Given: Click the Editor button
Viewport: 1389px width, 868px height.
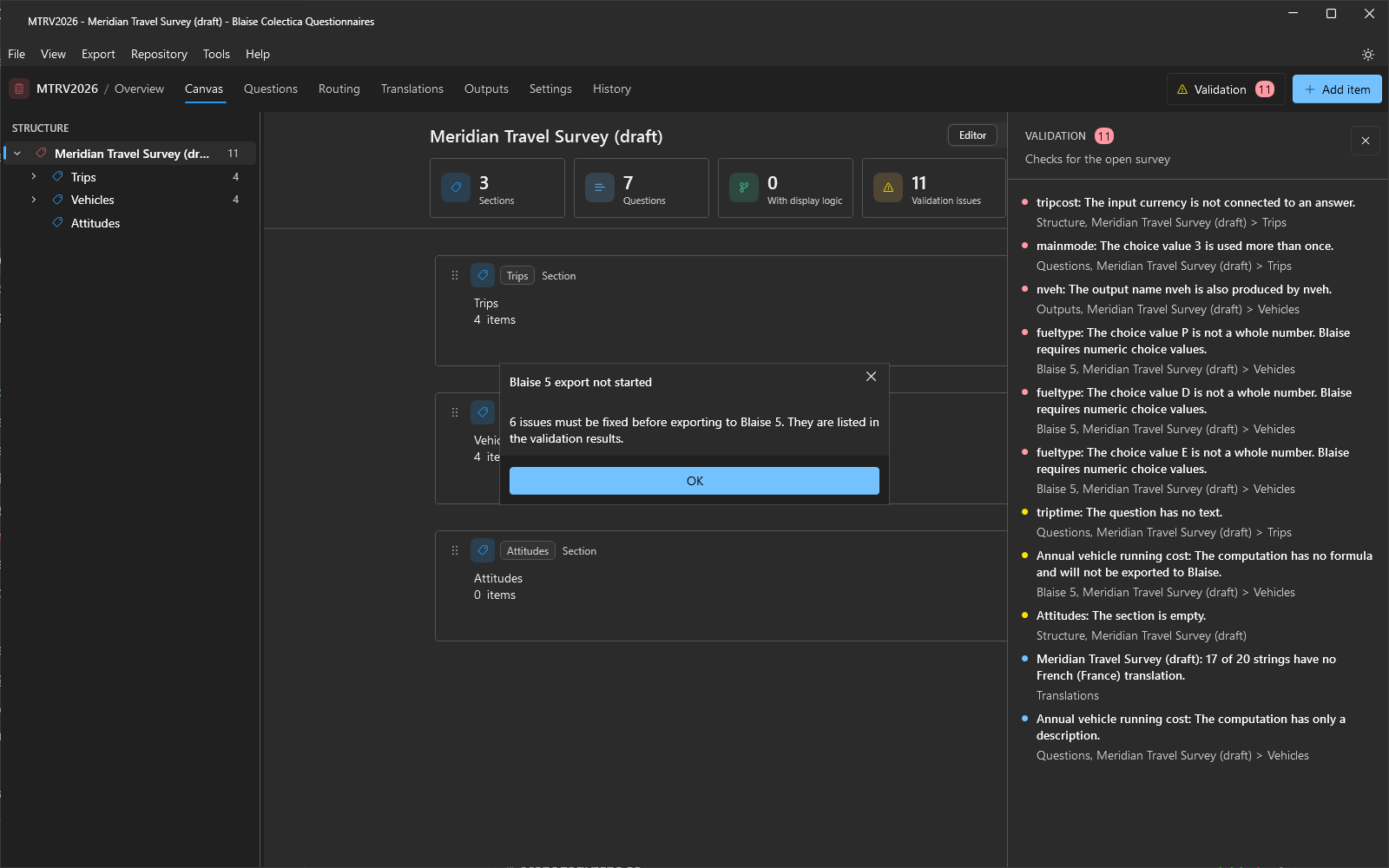Looking at the screenshot, I should coord(972,135).
